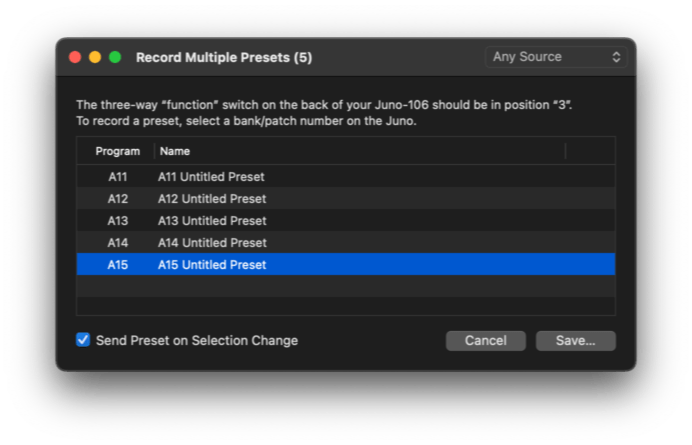Click the Save... button
The width and height of the screenshot is (692, 445).
click(x=575, y=341)
